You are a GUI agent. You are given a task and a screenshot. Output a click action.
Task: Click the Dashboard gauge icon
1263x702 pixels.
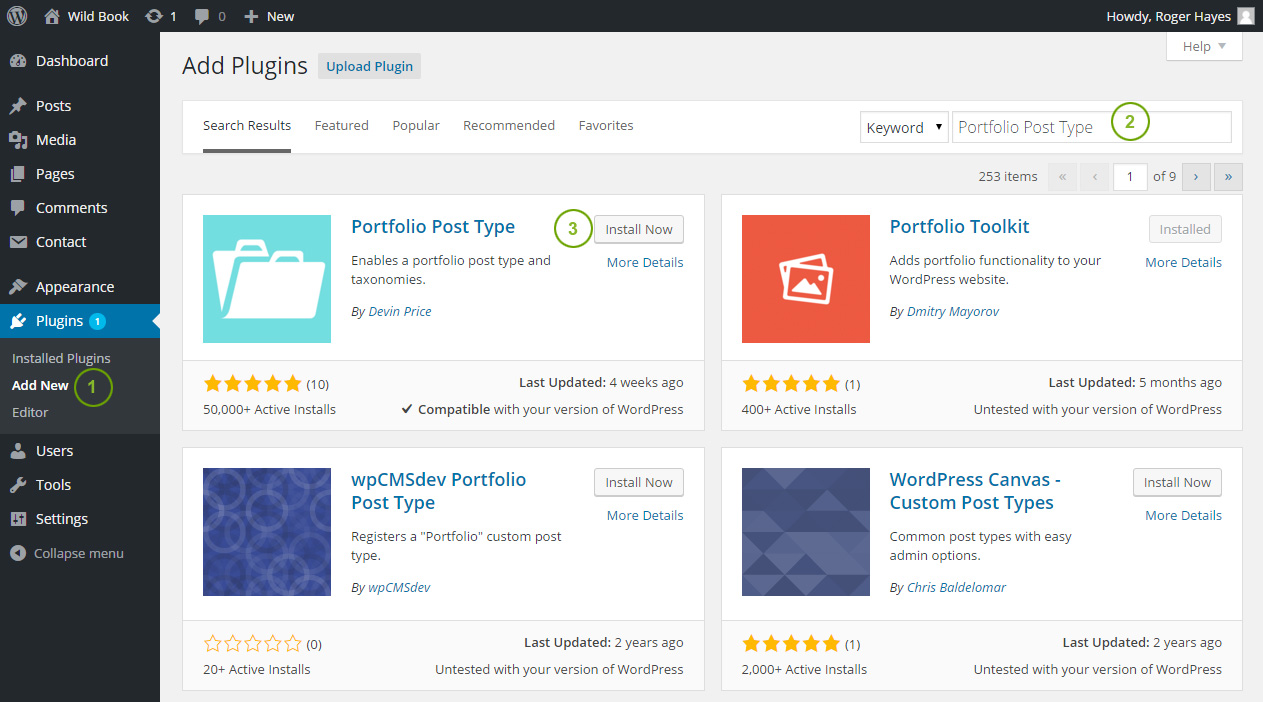(18, 61)
